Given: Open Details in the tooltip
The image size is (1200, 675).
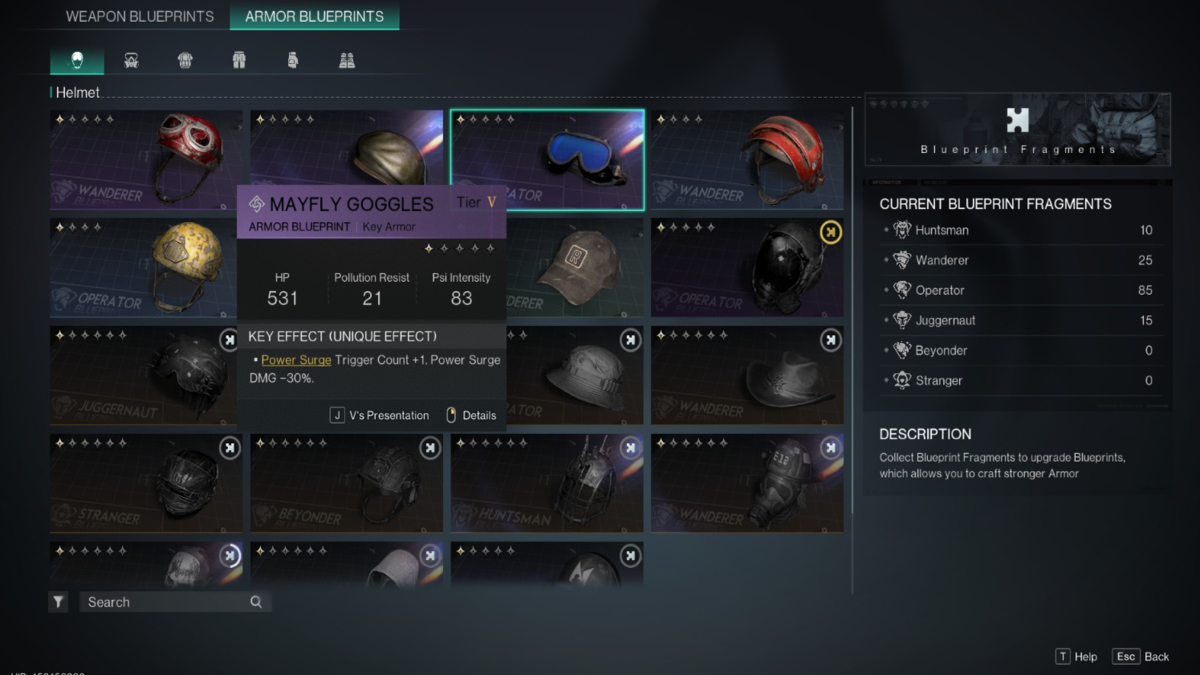Looking at the screenshot, I should point(471,415).
